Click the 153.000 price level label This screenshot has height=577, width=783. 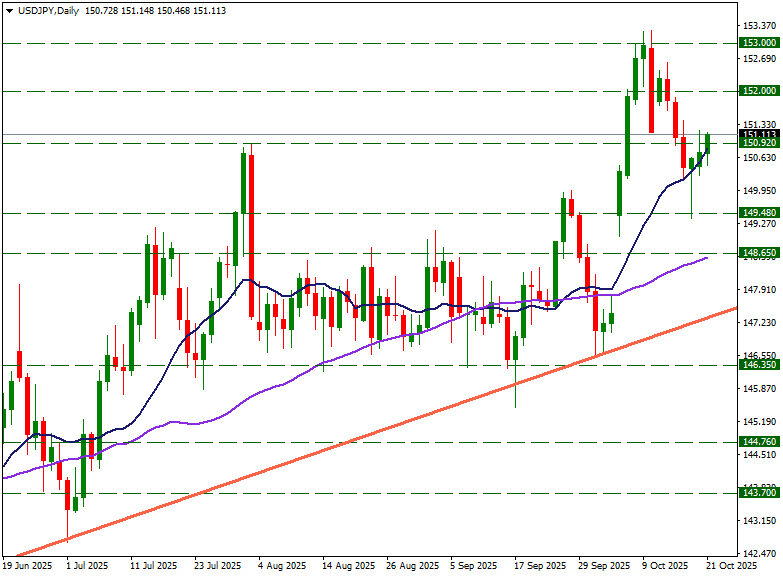(x=759, y=43)
